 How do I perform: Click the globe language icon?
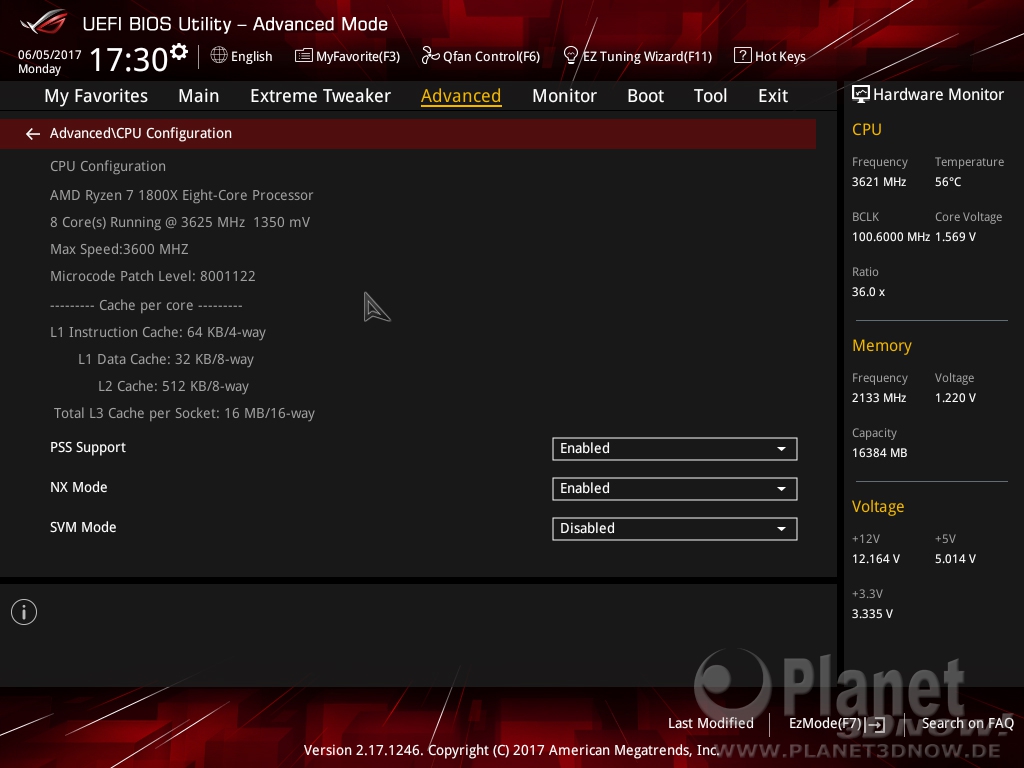219,56
